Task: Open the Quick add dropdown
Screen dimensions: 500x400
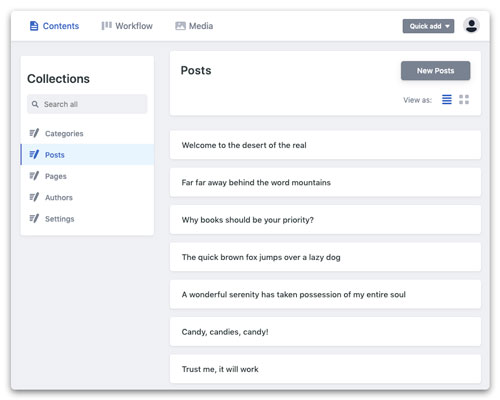Action: point(428,26)
